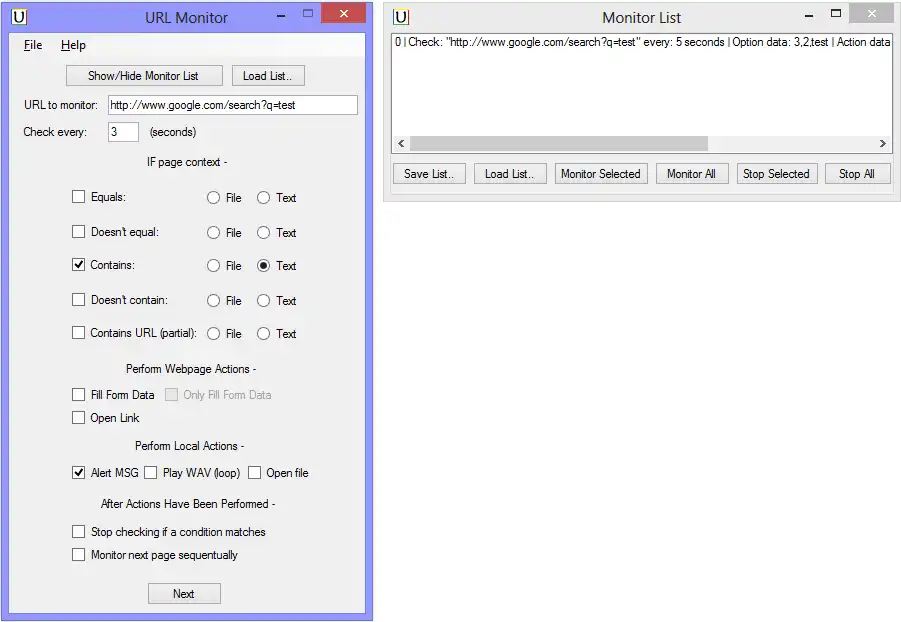Screen dimensions: 901x622
Task: Click Save List button in Monitor List
Action: coord(429,174)
